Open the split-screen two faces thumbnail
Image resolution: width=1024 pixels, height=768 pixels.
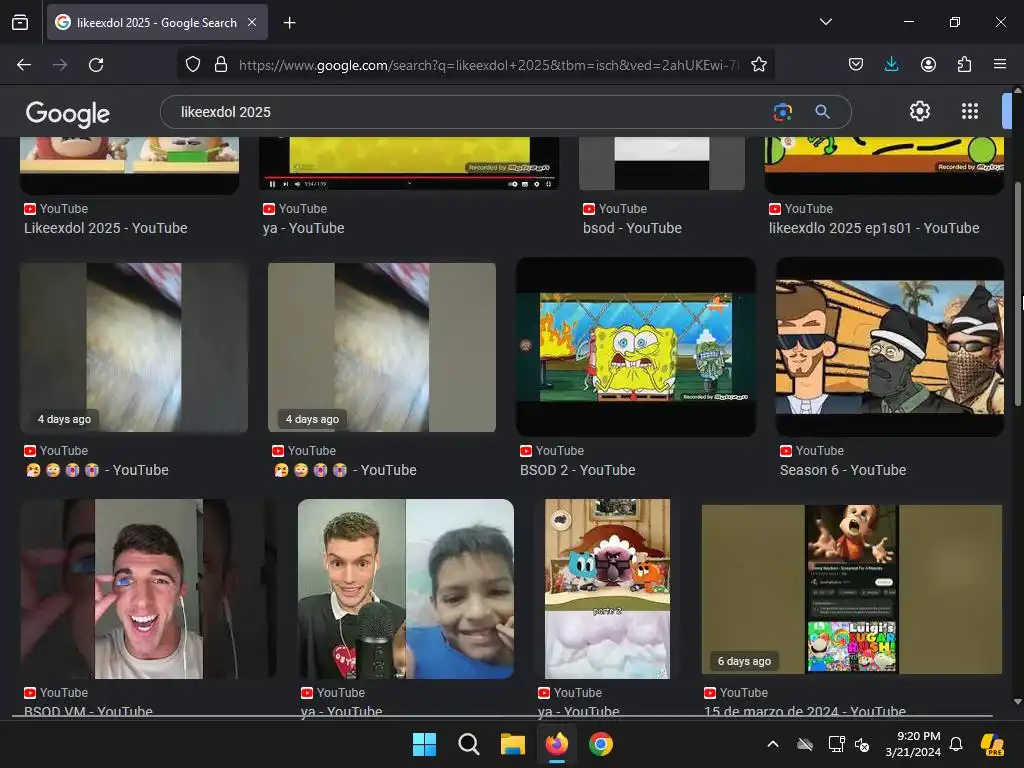click(x=406, y=589)
